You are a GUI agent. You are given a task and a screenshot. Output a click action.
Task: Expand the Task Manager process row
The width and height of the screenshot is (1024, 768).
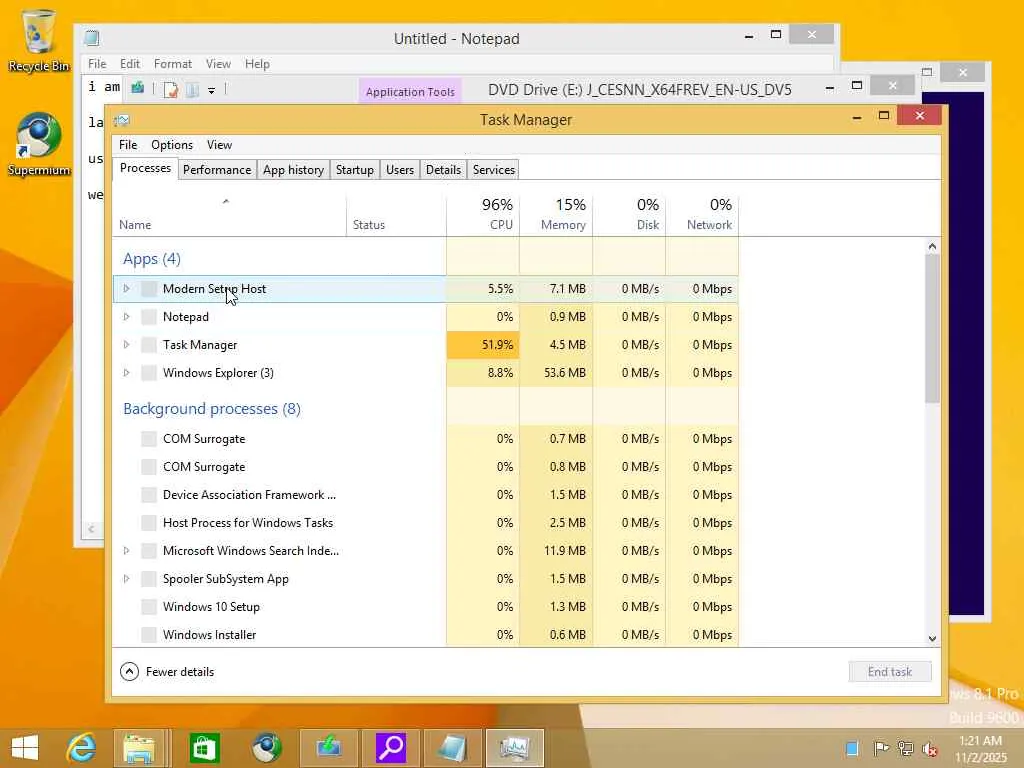point(126,345)
